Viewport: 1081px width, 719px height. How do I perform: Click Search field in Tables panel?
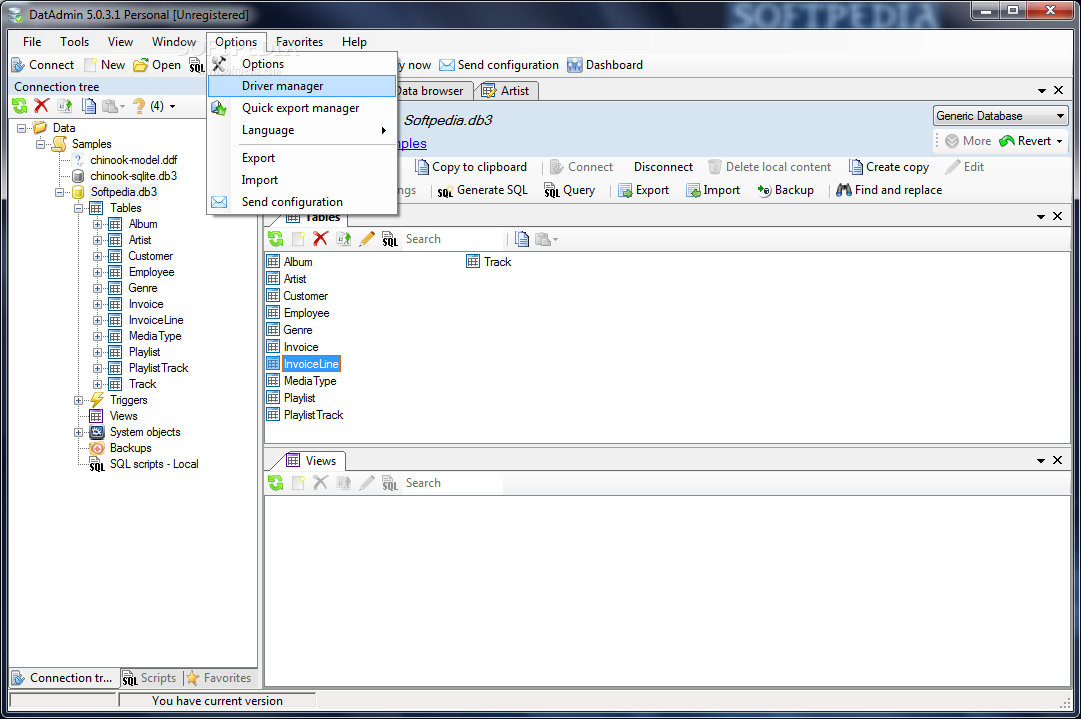454,239
